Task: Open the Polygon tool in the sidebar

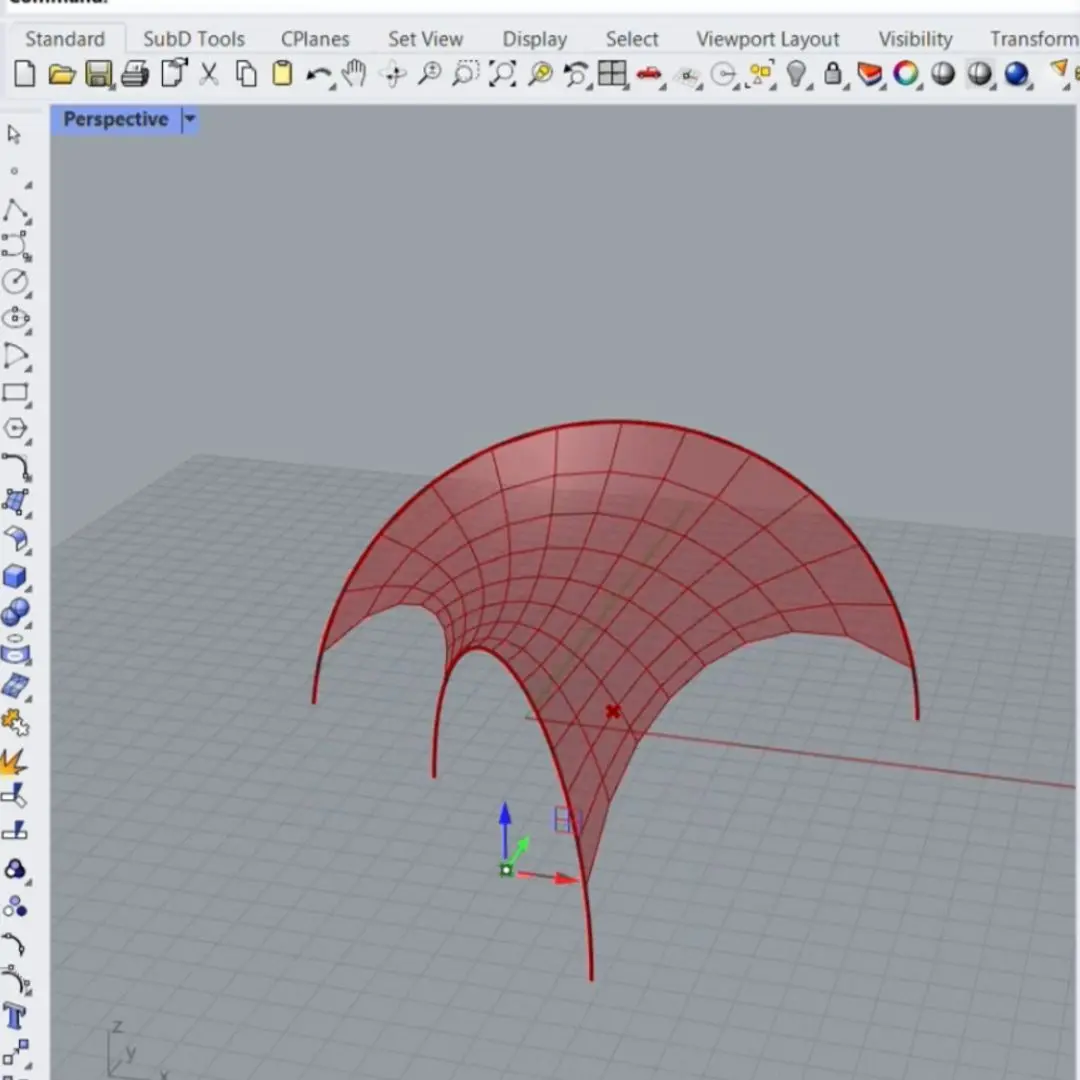Action: (x=15, y=429)
